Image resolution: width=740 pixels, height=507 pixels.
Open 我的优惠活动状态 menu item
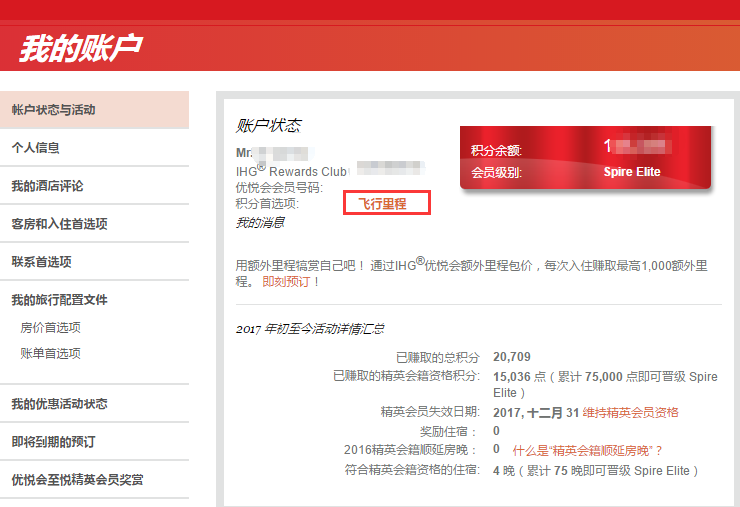(x=94, y=404)
